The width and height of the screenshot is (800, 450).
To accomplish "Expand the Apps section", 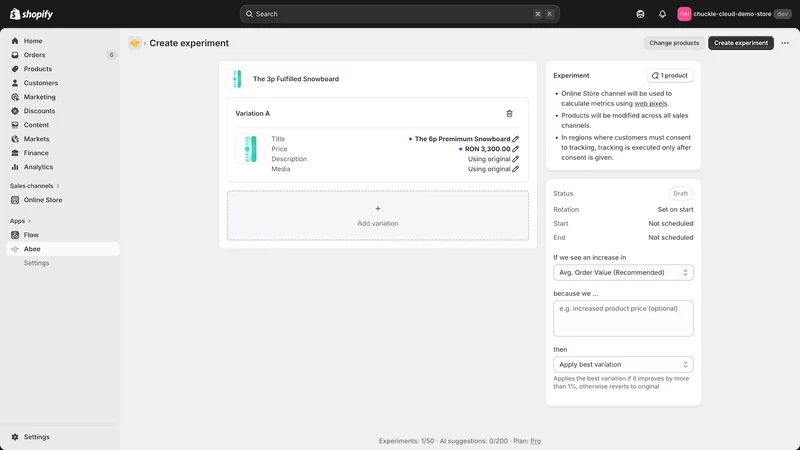I will tap(20, 221).
